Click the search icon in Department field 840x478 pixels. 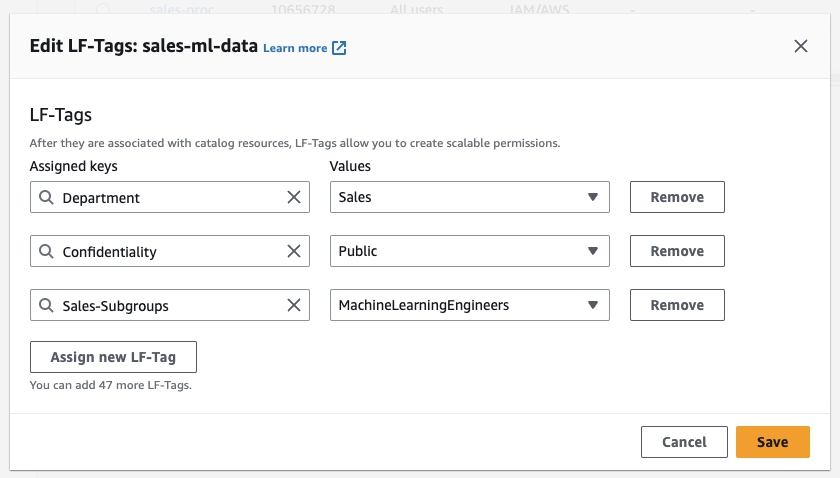[46, 198]
